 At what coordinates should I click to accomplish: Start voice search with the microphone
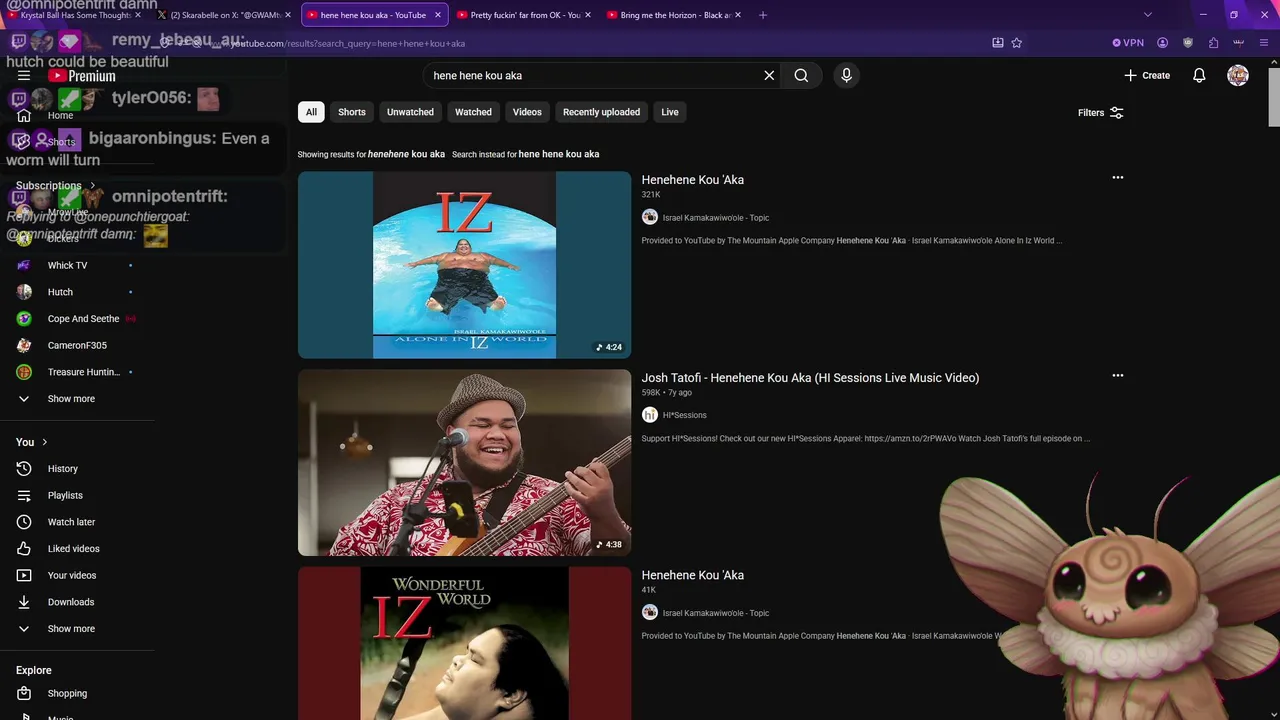pyautogui.click(x=846, y=75)
